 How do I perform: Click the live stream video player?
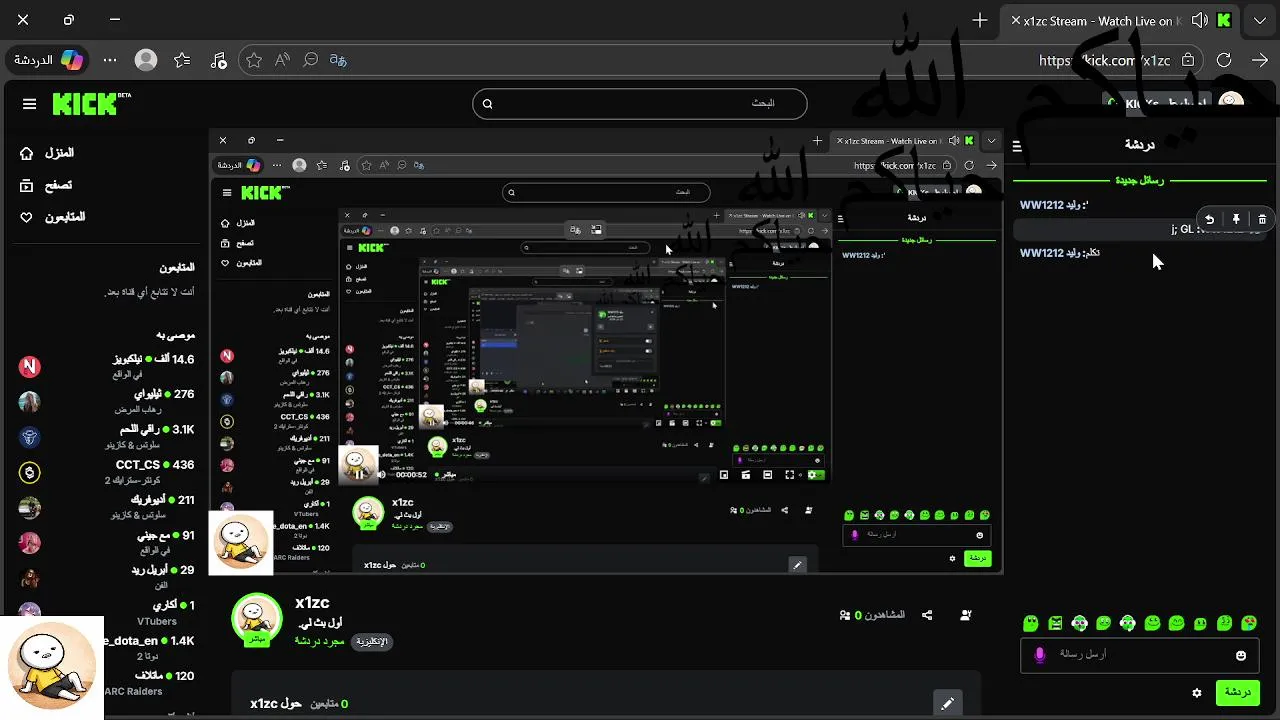point(605,350)
